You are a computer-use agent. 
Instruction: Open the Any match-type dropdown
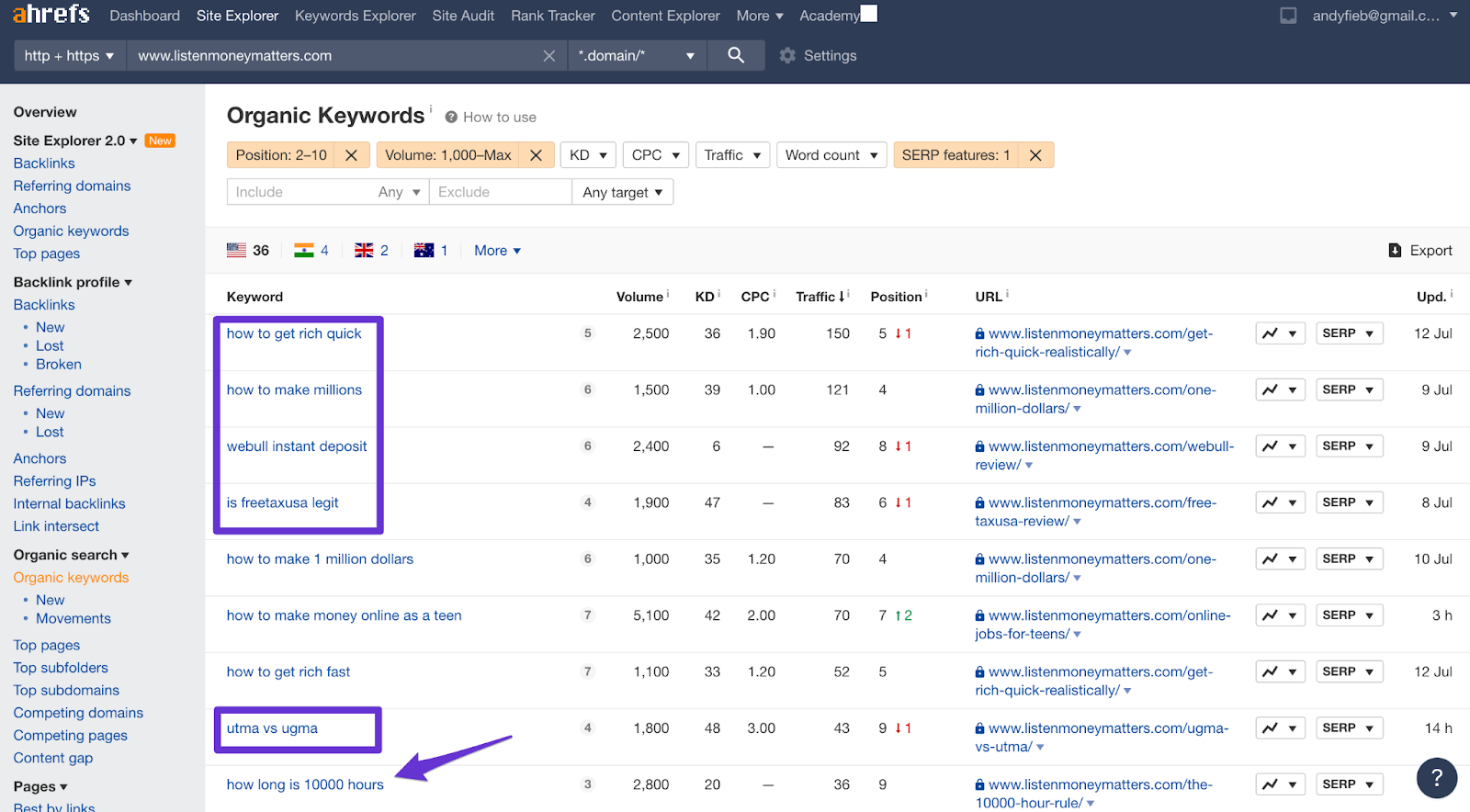(400, 192)
